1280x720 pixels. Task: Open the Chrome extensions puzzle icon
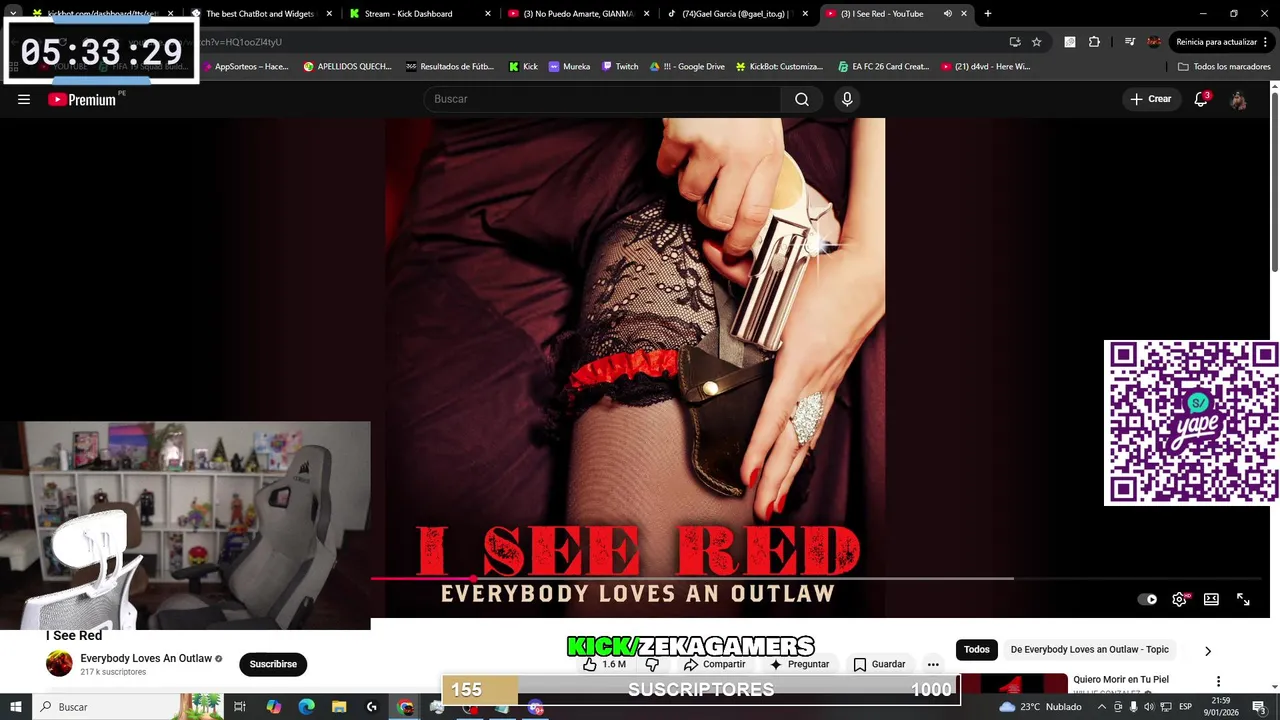click(1094, 42)
